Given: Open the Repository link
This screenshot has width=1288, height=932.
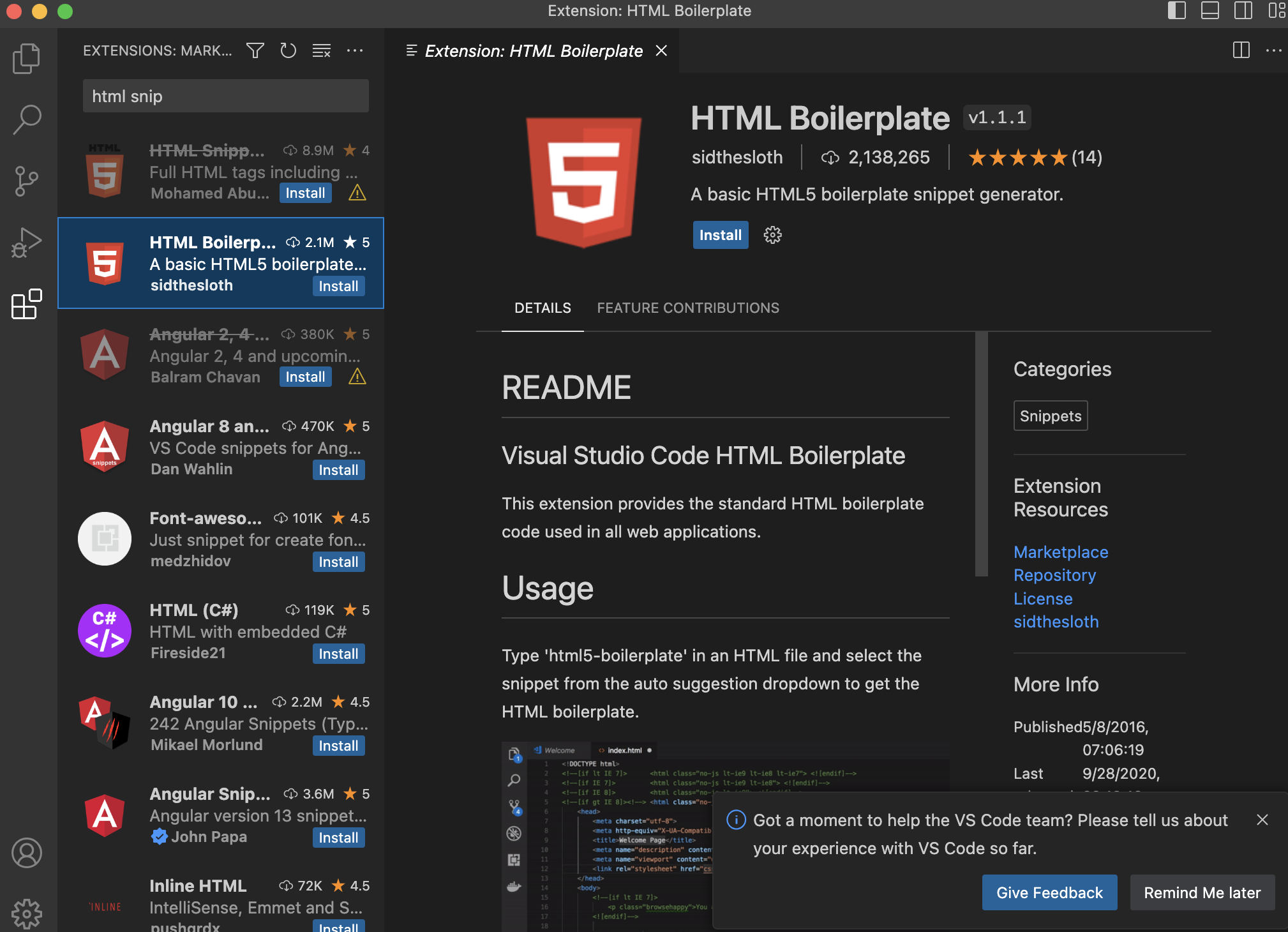Looking at the screenshot, I should pos(1054,575).
